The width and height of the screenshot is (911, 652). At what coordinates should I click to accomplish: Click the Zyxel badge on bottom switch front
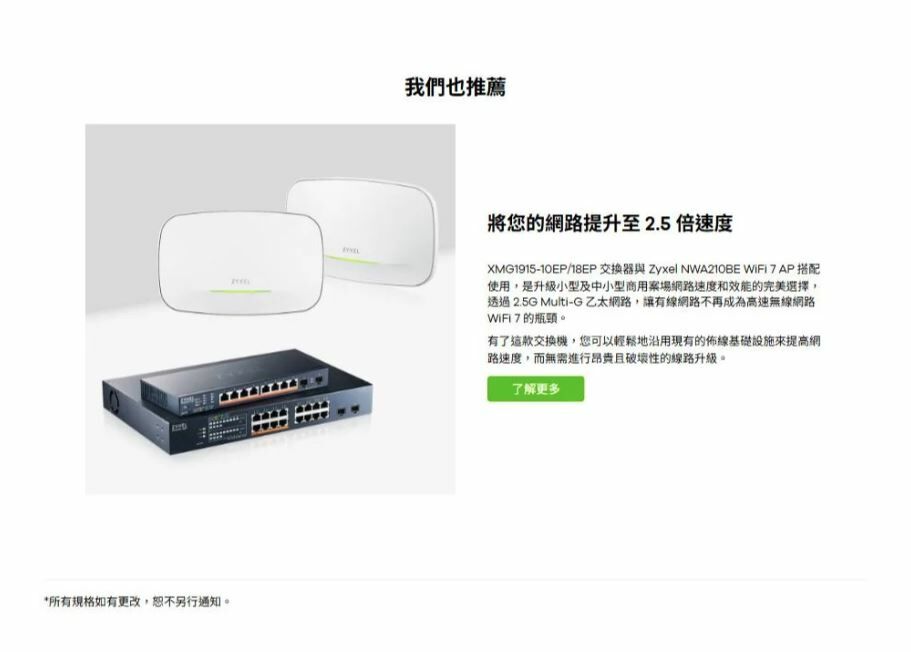point(179,428)
